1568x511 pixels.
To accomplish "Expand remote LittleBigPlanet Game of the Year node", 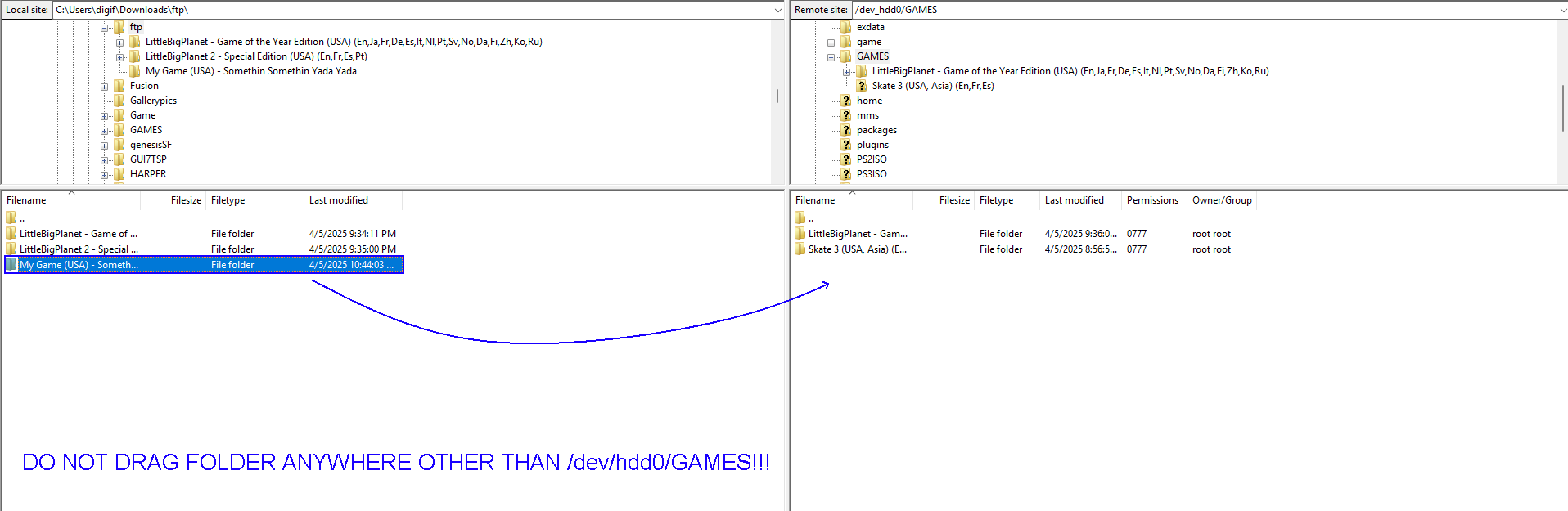I will 846,72.
